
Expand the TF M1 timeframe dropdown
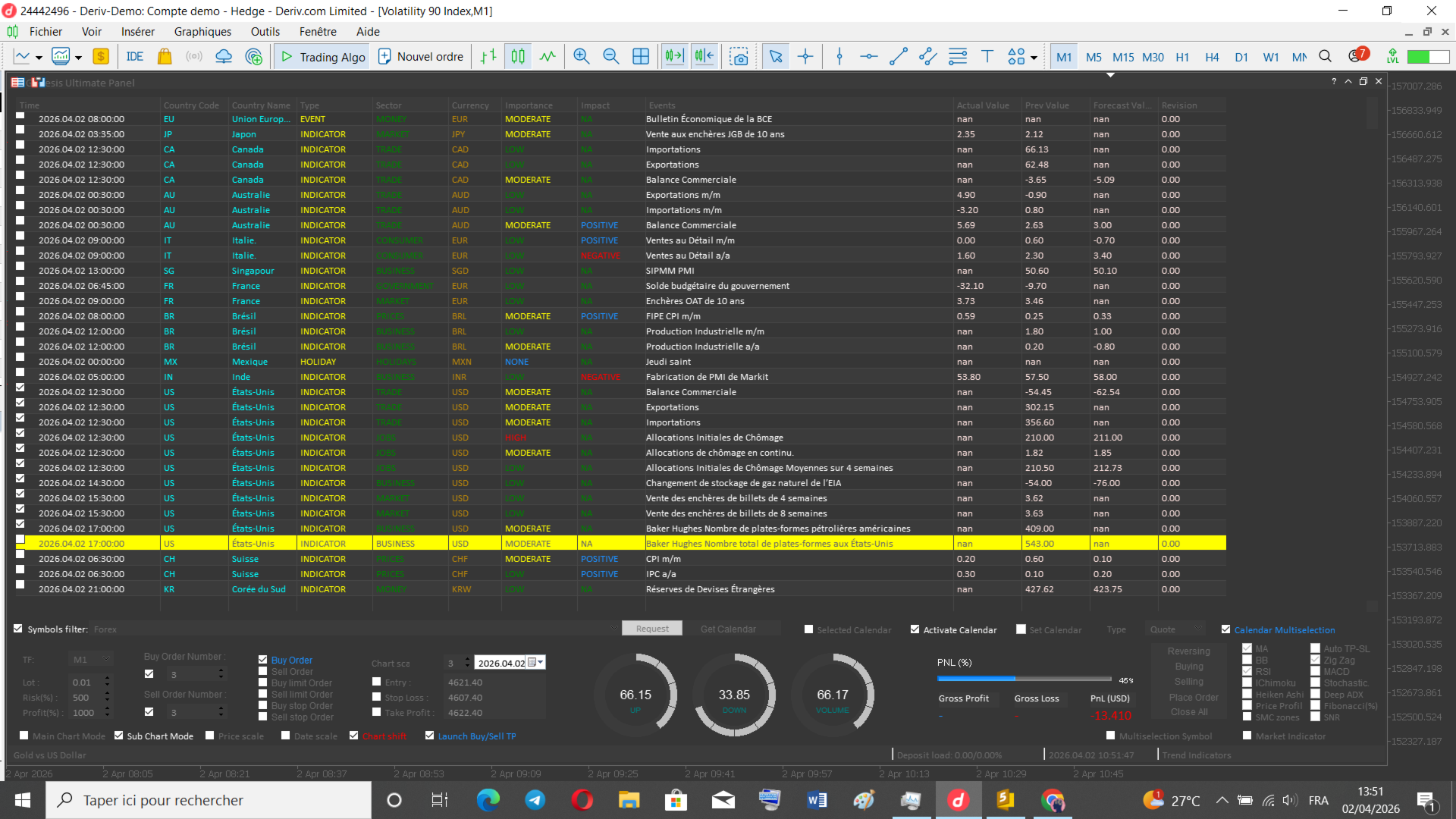[106, 659]
